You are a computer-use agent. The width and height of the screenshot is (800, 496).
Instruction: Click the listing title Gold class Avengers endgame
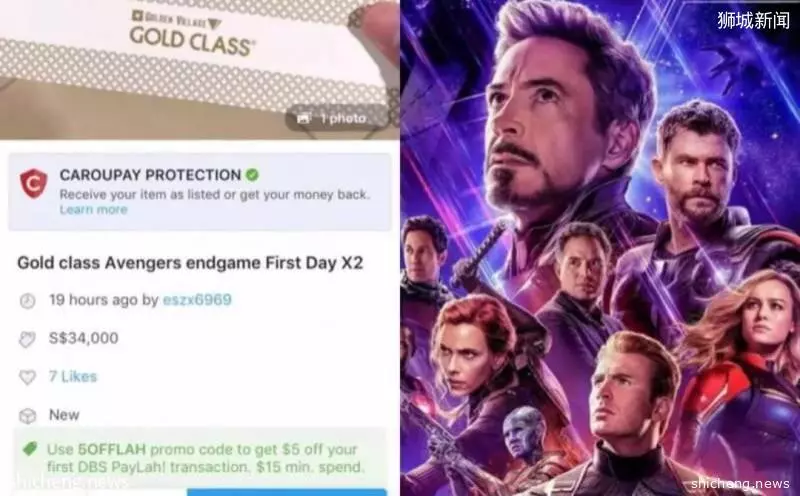pos(190,263)
